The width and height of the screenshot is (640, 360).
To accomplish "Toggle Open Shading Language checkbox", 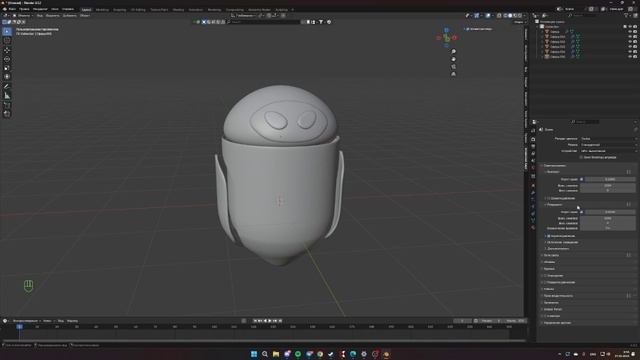I will pos(581,157).
